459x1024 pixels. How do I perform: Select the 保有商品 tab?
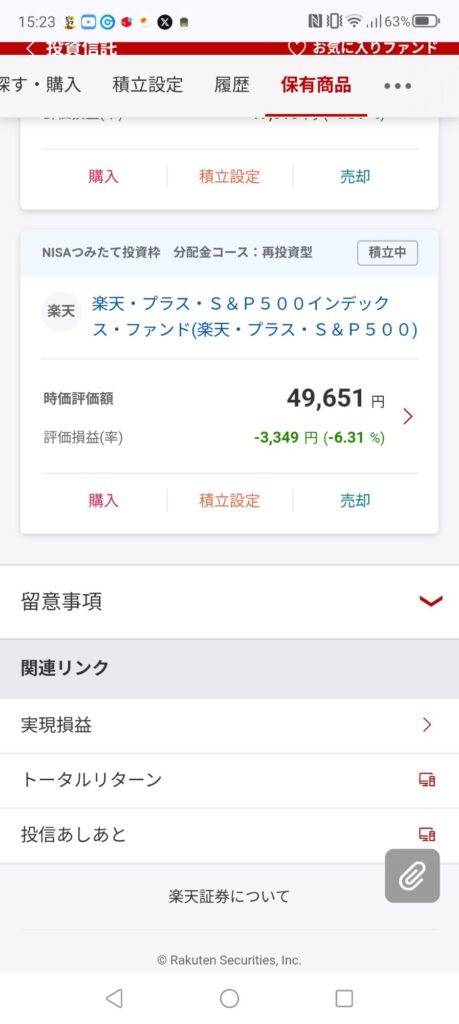[316, 85]
